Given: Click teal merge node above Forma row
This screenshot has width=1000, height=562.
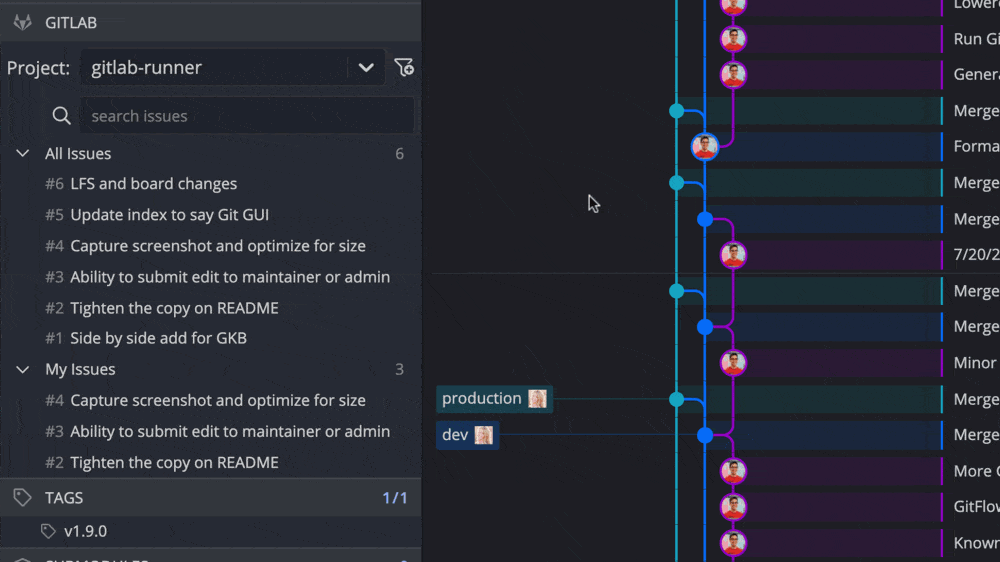Looking at the screenshot, I should 677,111.
